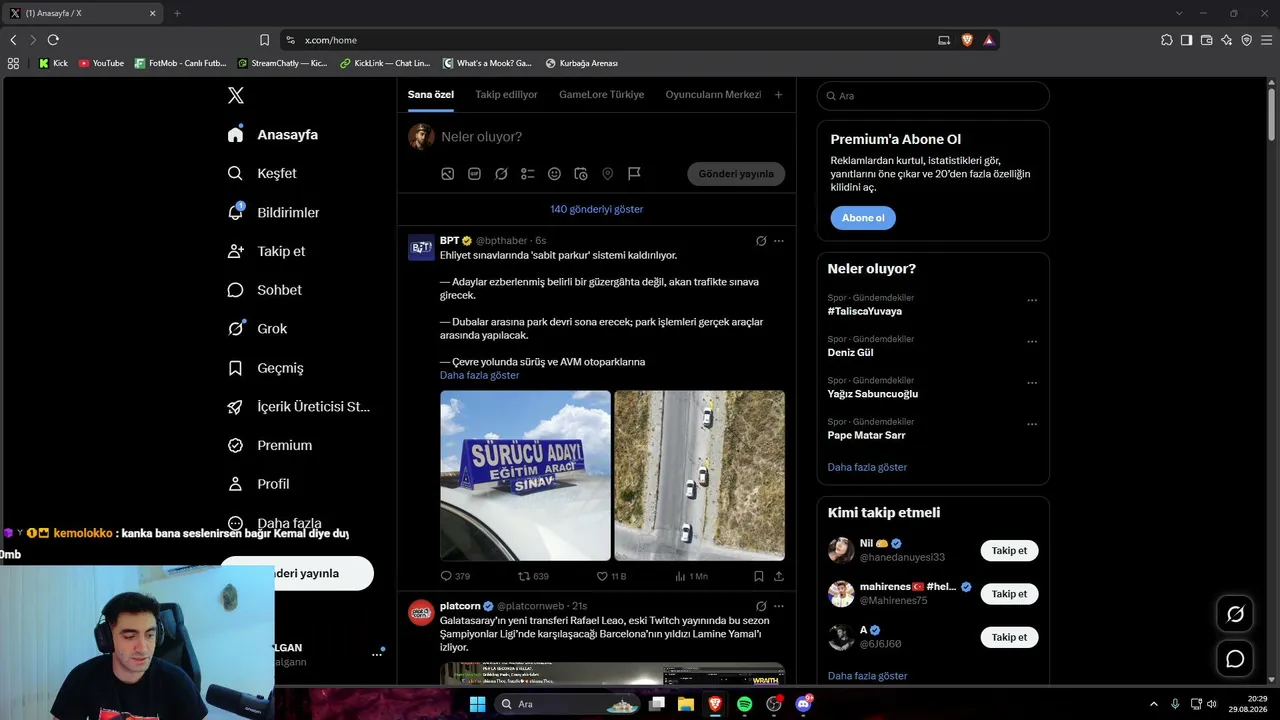Open Brave Wallet icon in toolbar

[x=1206, y=40]
